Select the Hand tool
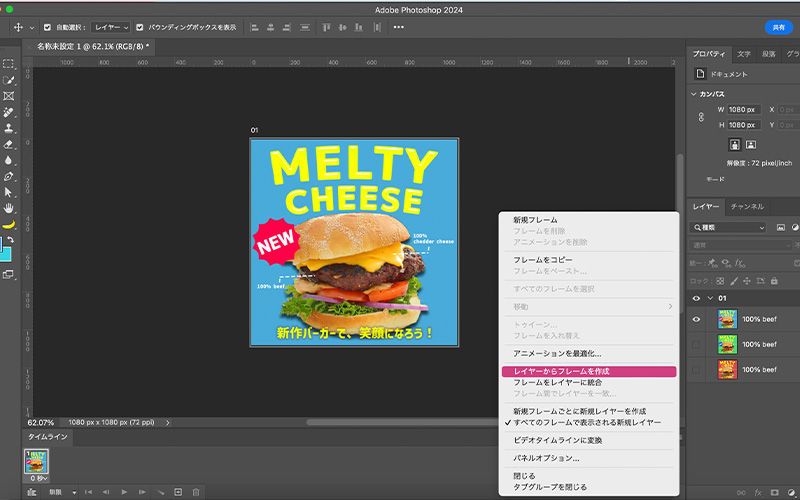The image size is (800, 500). (9, 207)
